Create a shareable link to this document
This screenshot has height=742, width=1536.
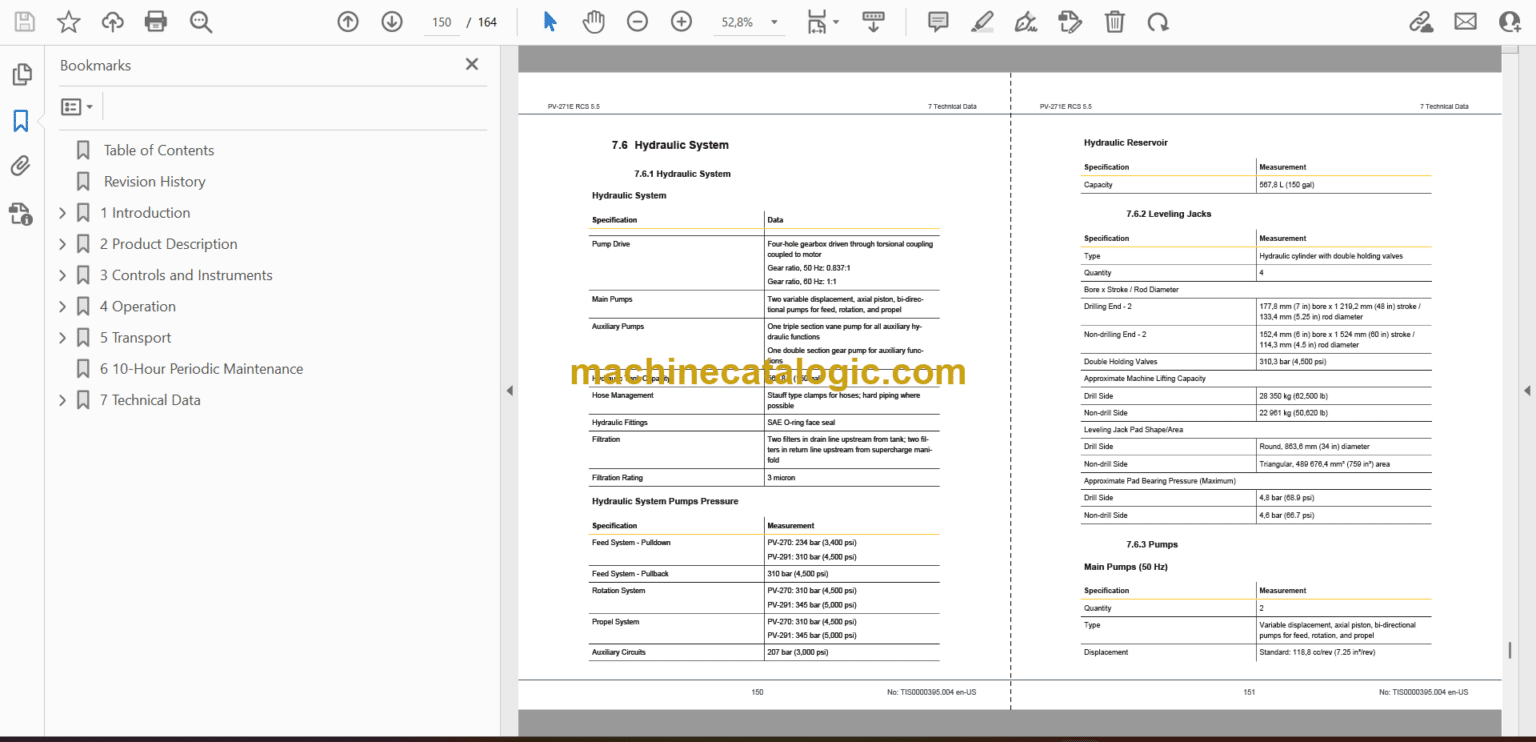point(1421,21)
